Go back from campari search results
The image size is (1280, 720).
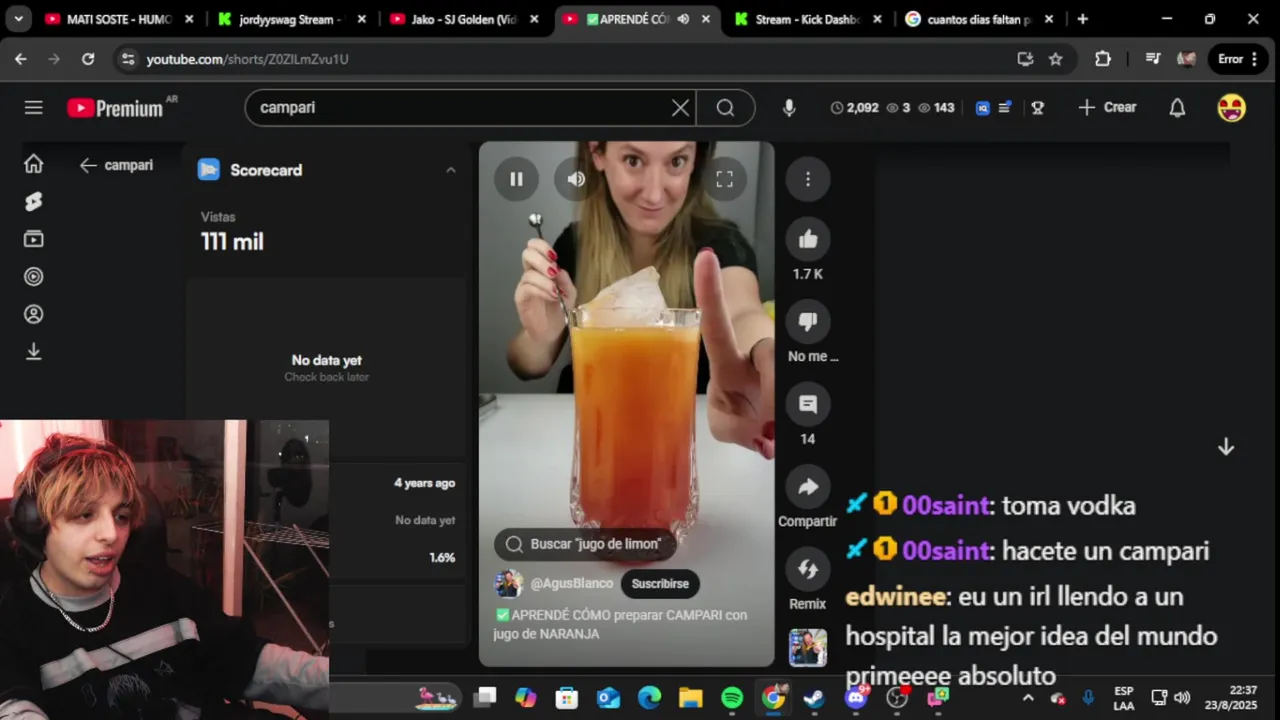(88, 165)
